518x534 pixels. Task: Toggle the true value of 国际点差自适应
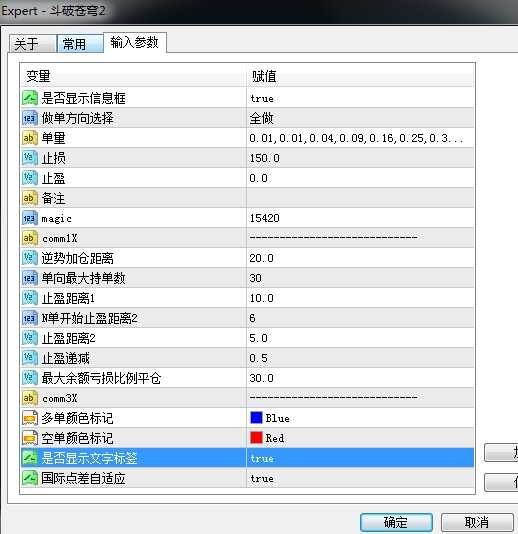click(360, 478)
